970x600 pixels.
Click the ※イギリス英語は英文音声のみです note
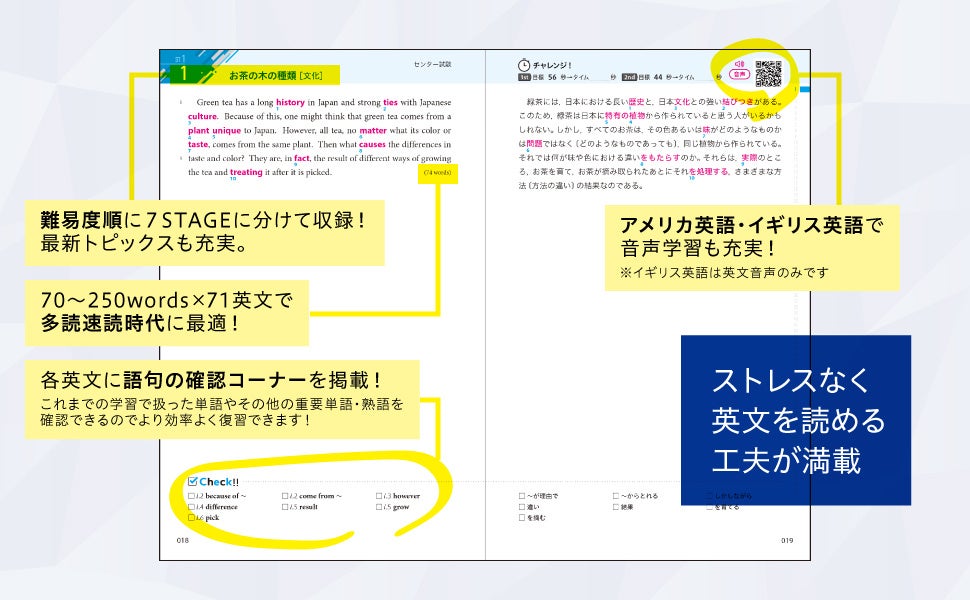point(724,273)
